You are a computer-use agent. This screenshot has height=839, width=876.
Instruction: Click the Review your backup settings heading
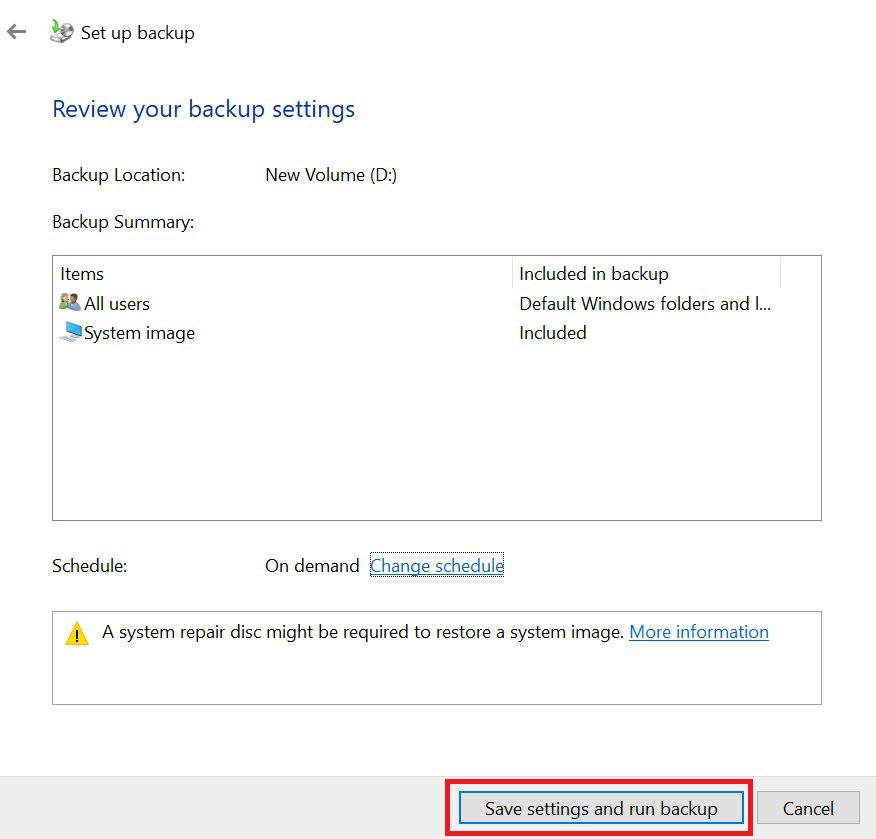click(x=203, y=109)
